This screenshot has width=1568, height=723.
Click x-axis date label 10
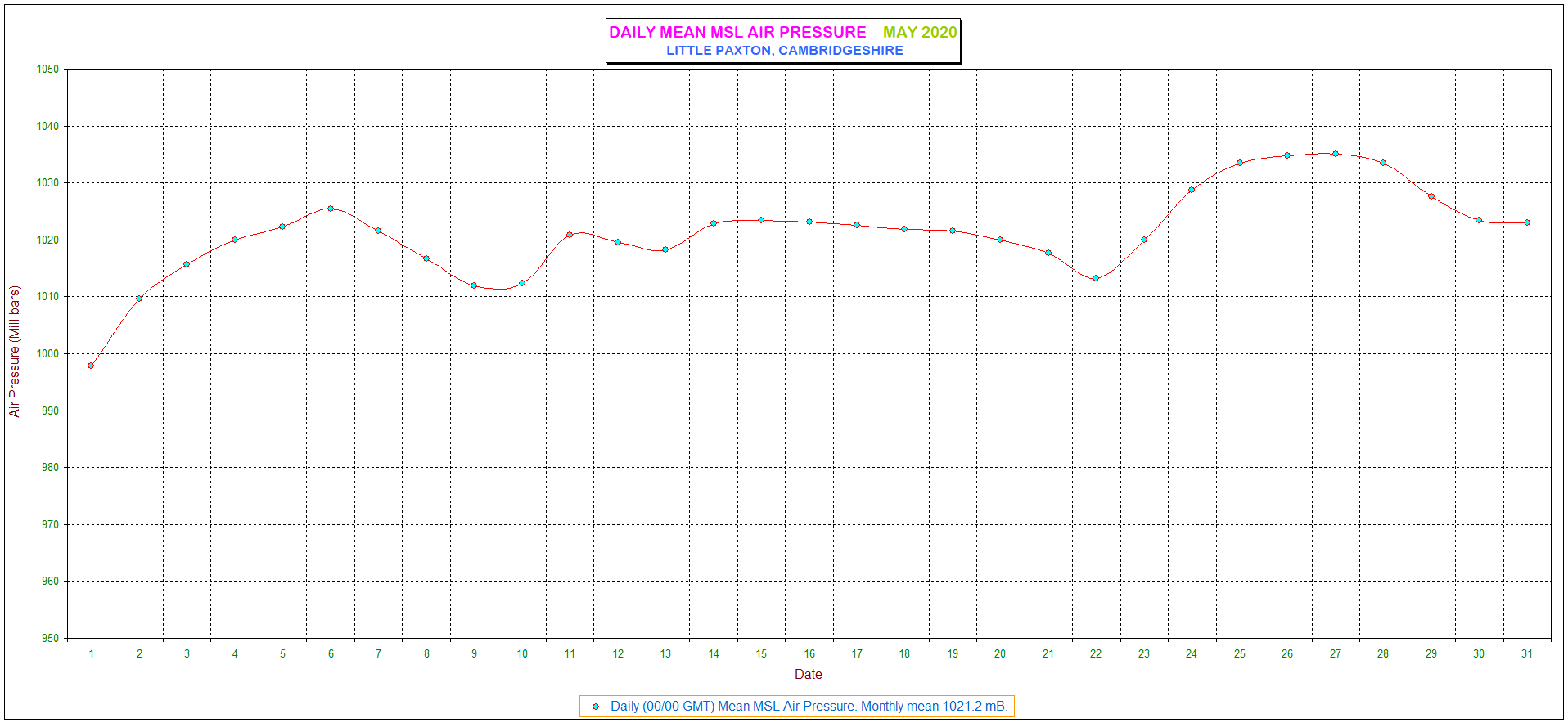[522, 653]
